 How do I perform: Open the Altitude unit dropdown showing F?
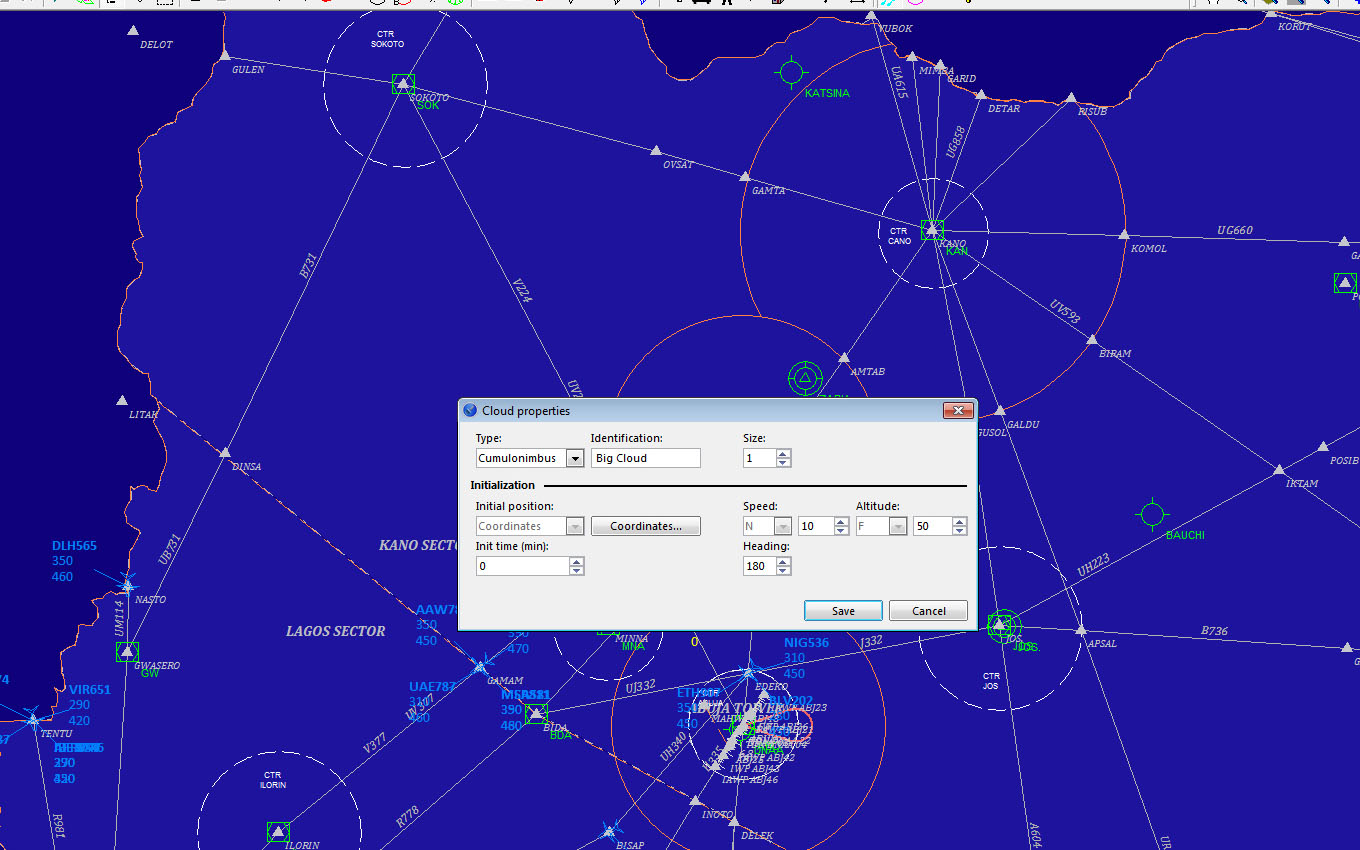898,526
